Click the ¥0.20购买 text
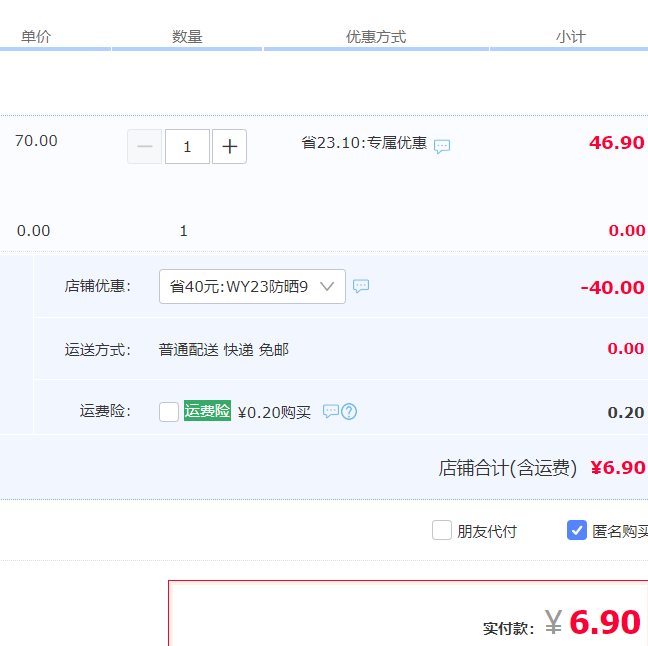The width and height of the screenshot is (648, 646). 274,412
